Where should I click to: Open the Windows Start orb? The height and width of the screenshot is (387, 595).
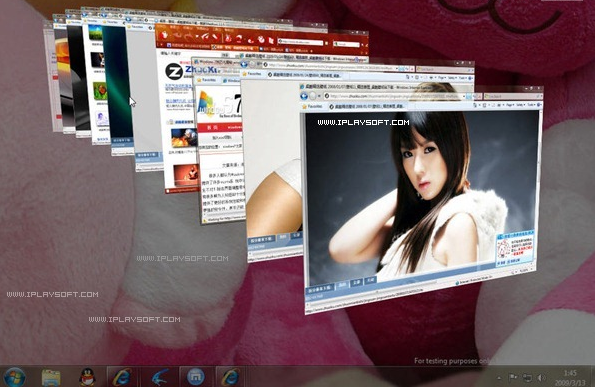14,377
